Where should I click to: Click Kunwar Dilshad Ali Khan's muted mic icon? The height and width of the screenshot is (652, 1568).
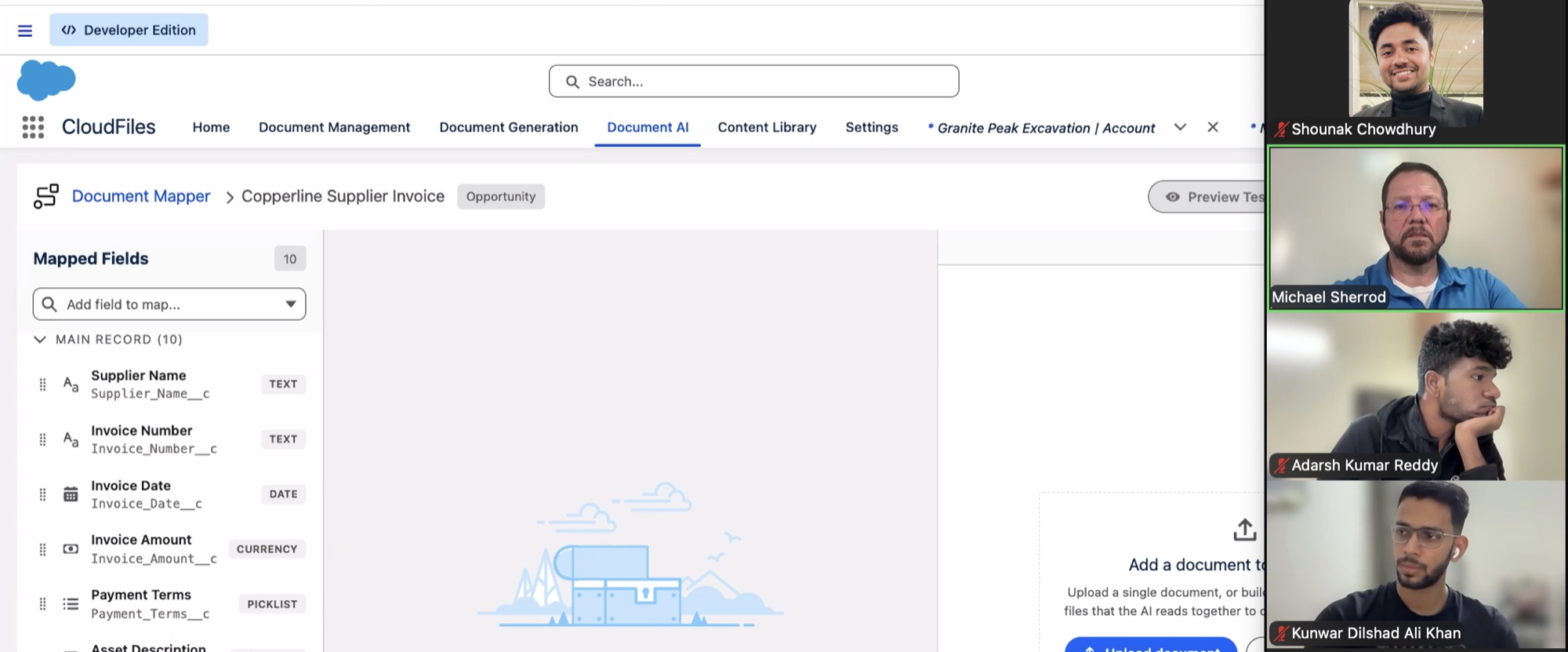[x=1281, y=633]
